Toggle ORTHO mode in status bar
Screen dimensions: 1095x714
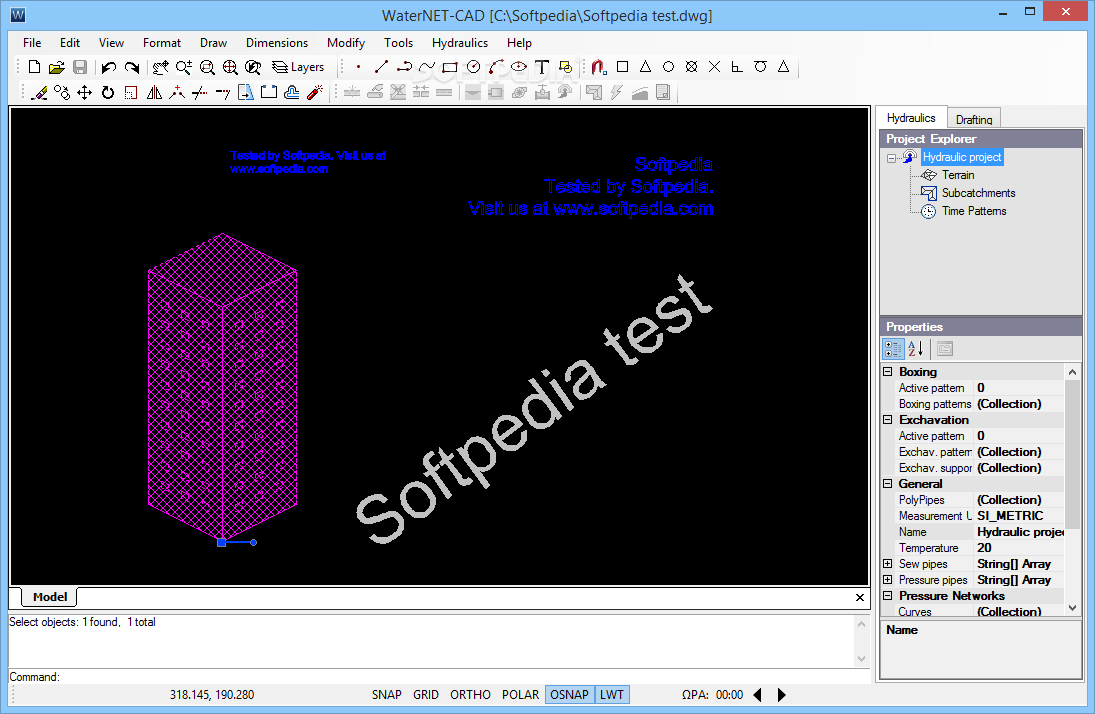(x=470, y=694)
